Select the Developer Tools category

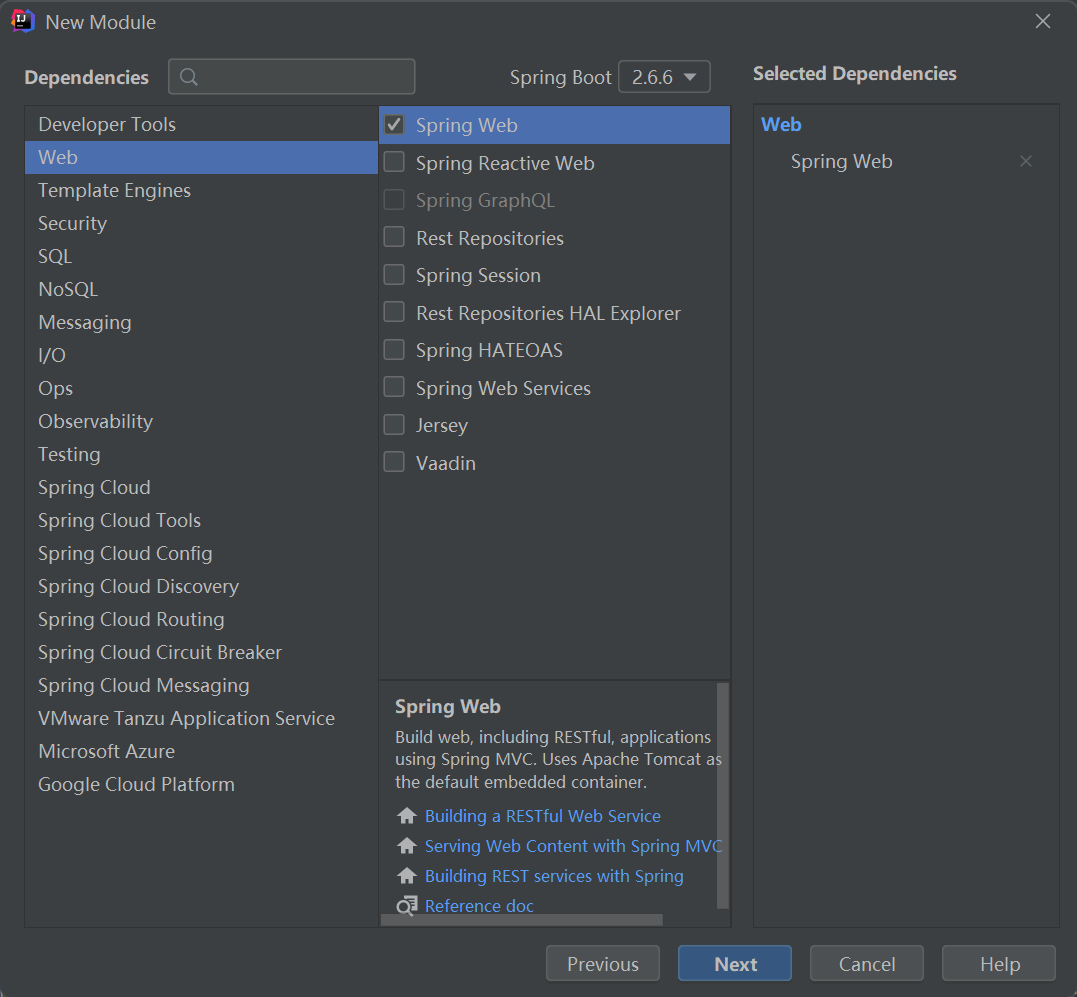point(201,124)
